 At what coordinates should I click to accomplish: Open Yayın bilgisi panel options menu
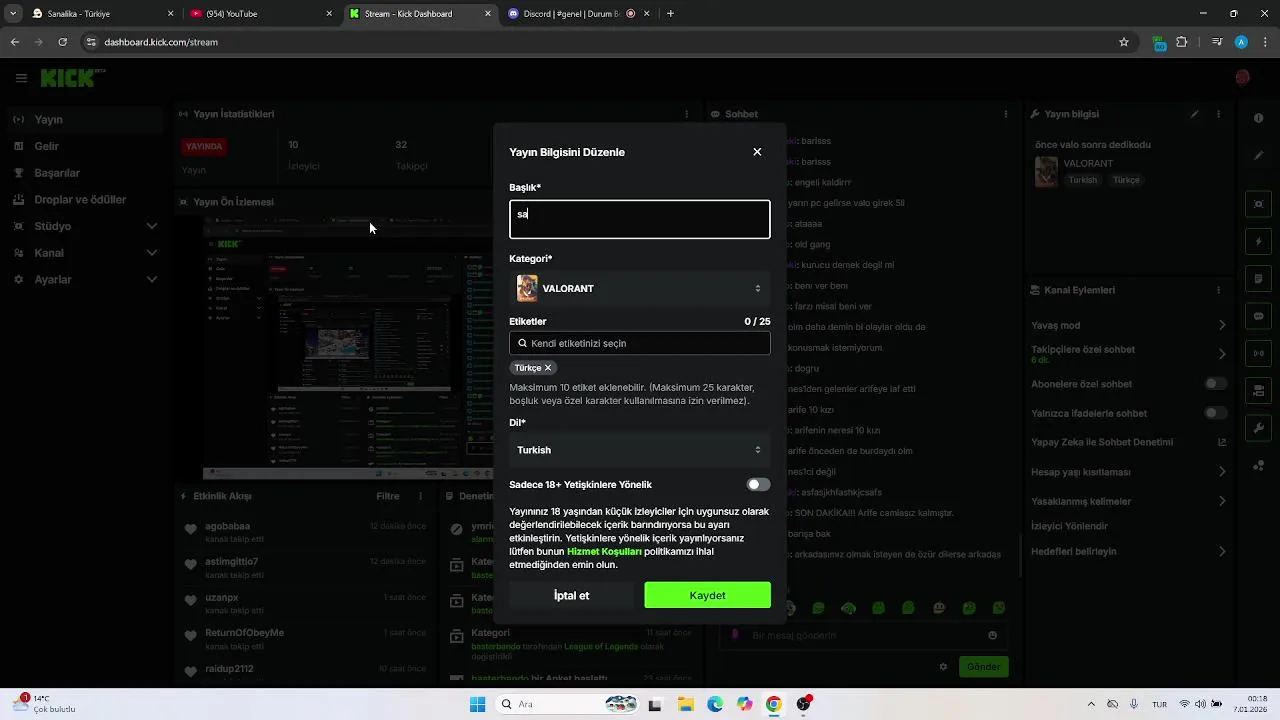(1218, 114)
